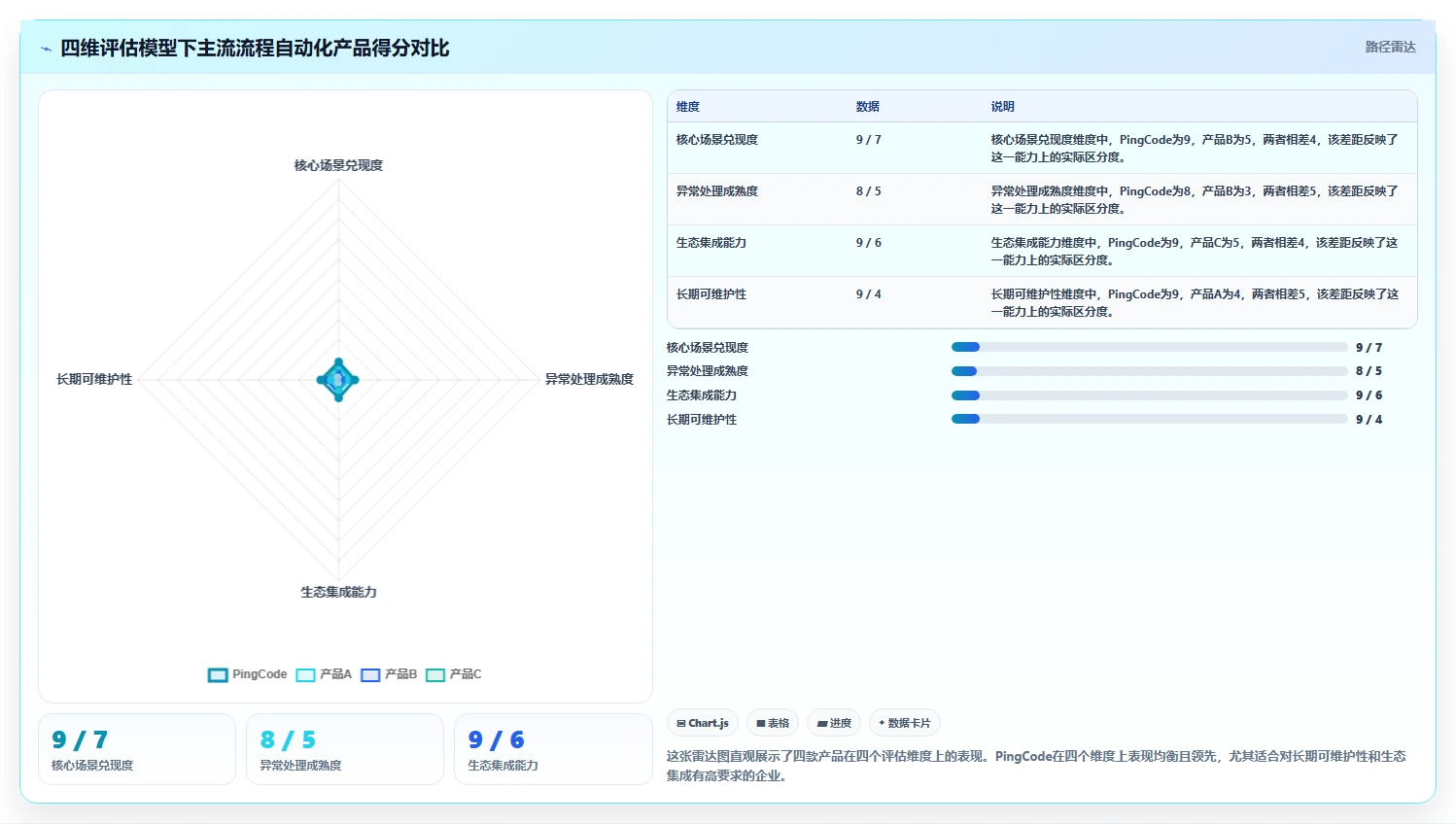
Task: Select the 数据 table column header
Action: pyautogui.click(x=868, y=107)
